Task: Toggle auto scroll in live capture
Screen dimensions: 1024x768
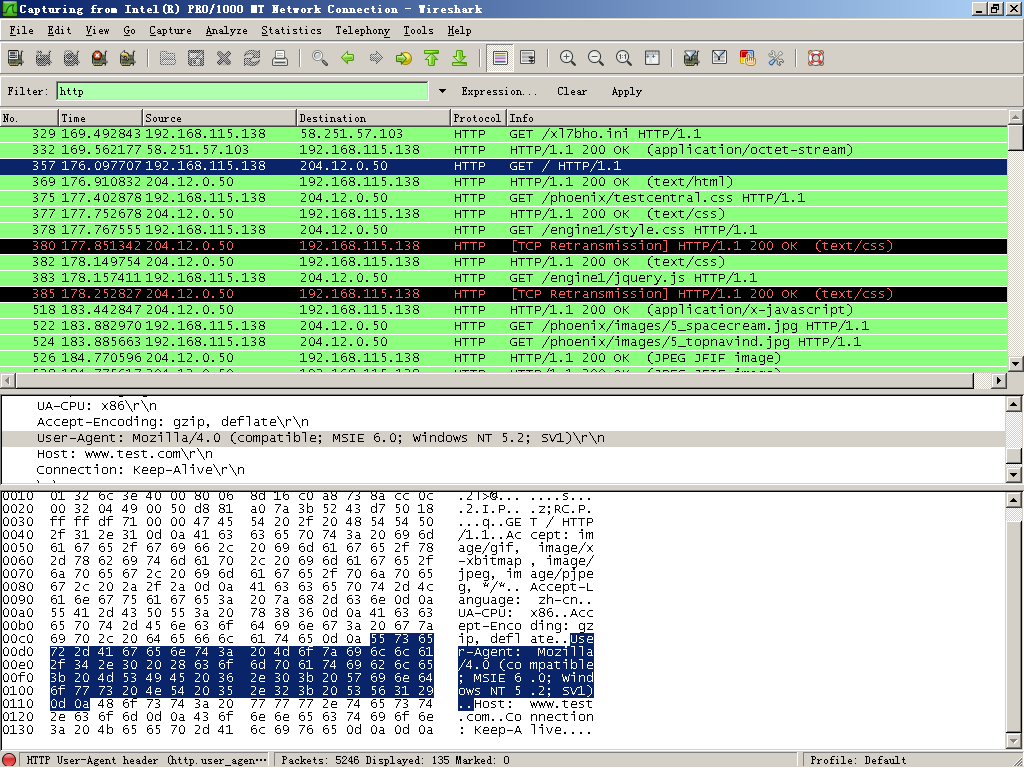Action: click(528, 58)
